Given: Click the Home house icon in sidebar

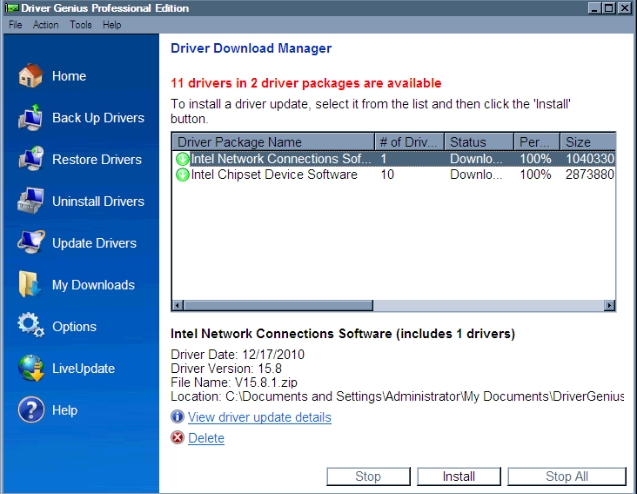Looking at the screenshot, I should tap(31, 76).
